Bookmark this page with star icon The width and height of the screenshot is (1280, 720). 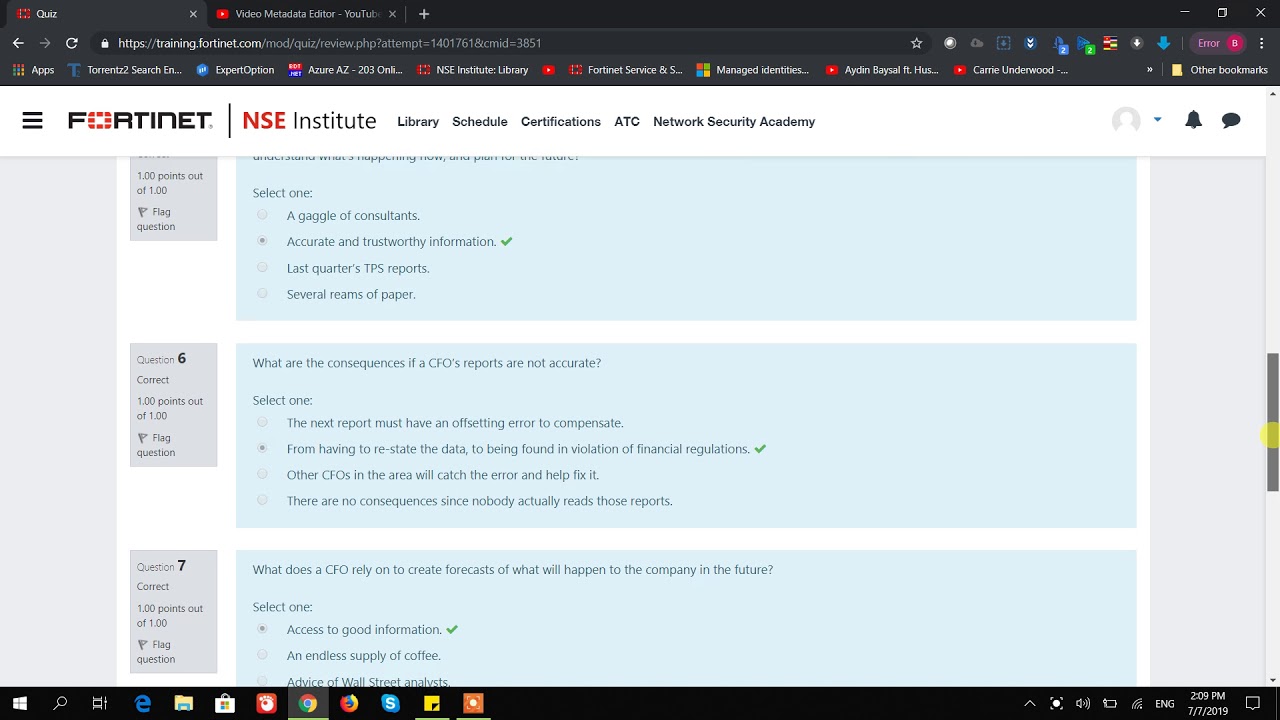tap(916, 43)
